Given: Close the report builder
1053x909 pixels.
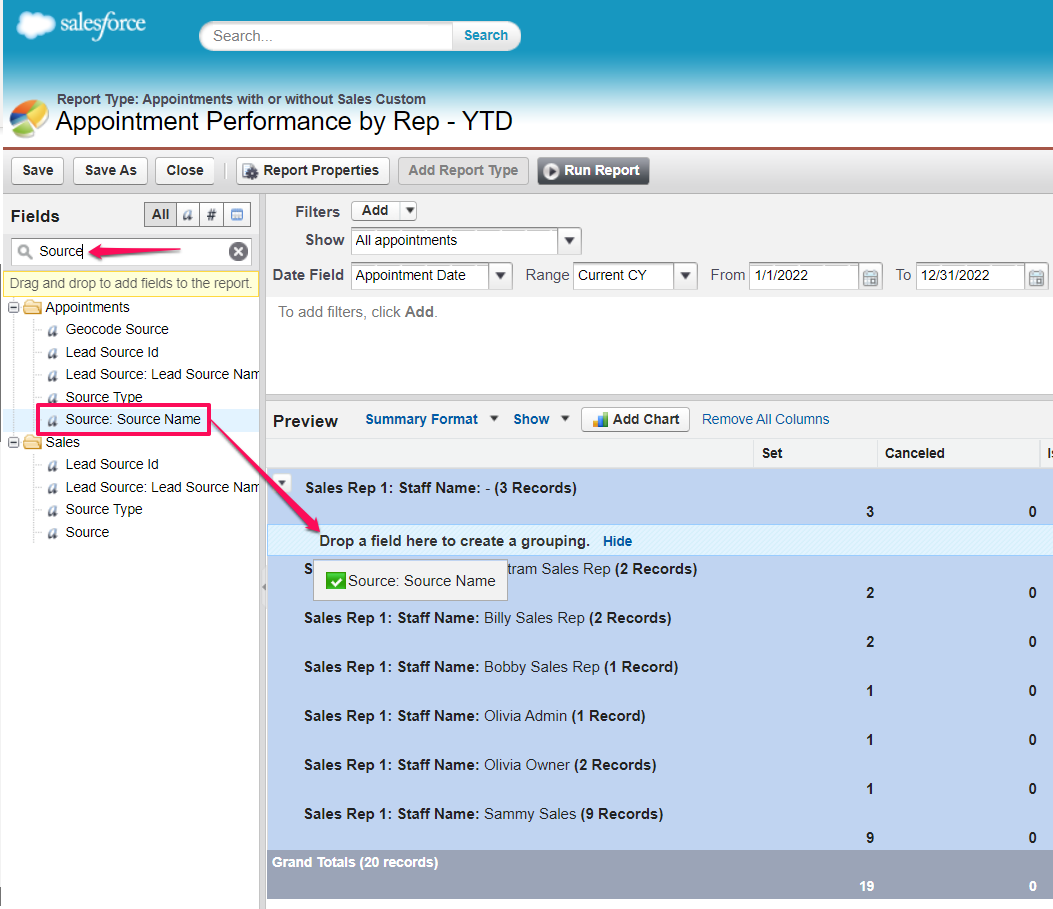Looking at the screenshot, I should (x=185, y=171).
